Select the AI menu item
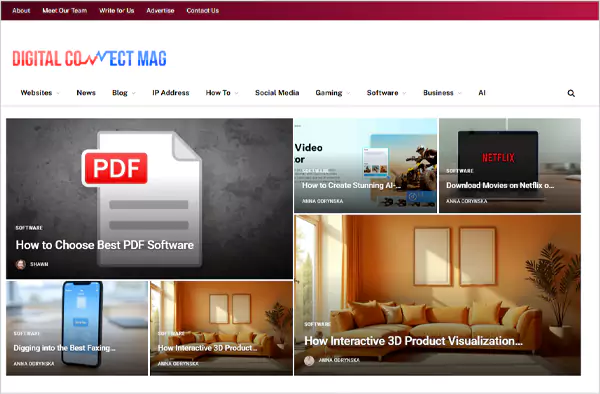Screen dimensions: 600x394 [x=482, y=93]
